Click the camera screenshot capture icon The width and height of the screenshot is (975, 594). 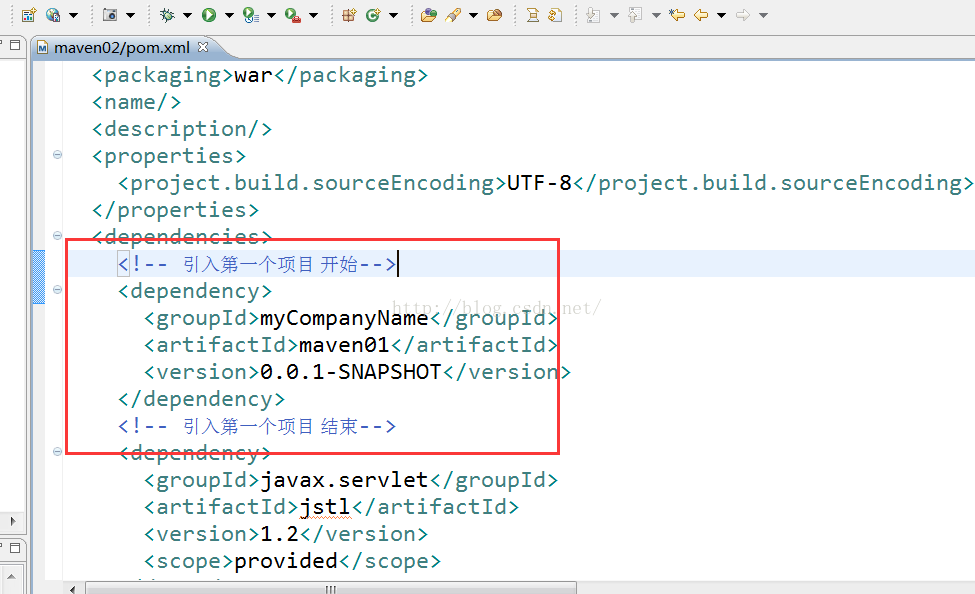pyautogui.click(x=110, y=15)
